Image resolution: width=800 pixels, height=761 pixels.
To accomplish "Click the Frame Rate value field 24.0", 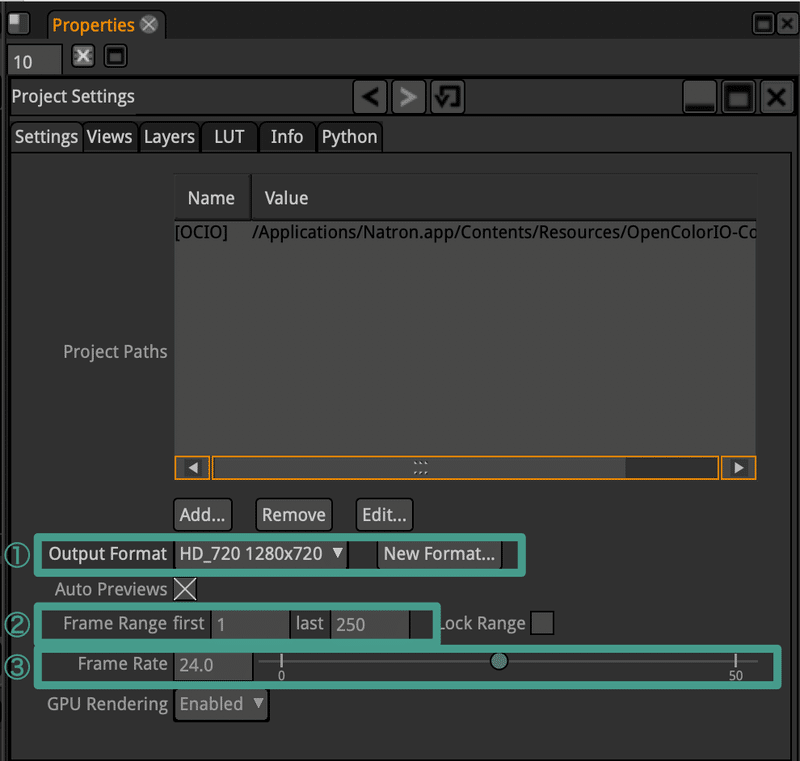I will (x=213, y=665).
